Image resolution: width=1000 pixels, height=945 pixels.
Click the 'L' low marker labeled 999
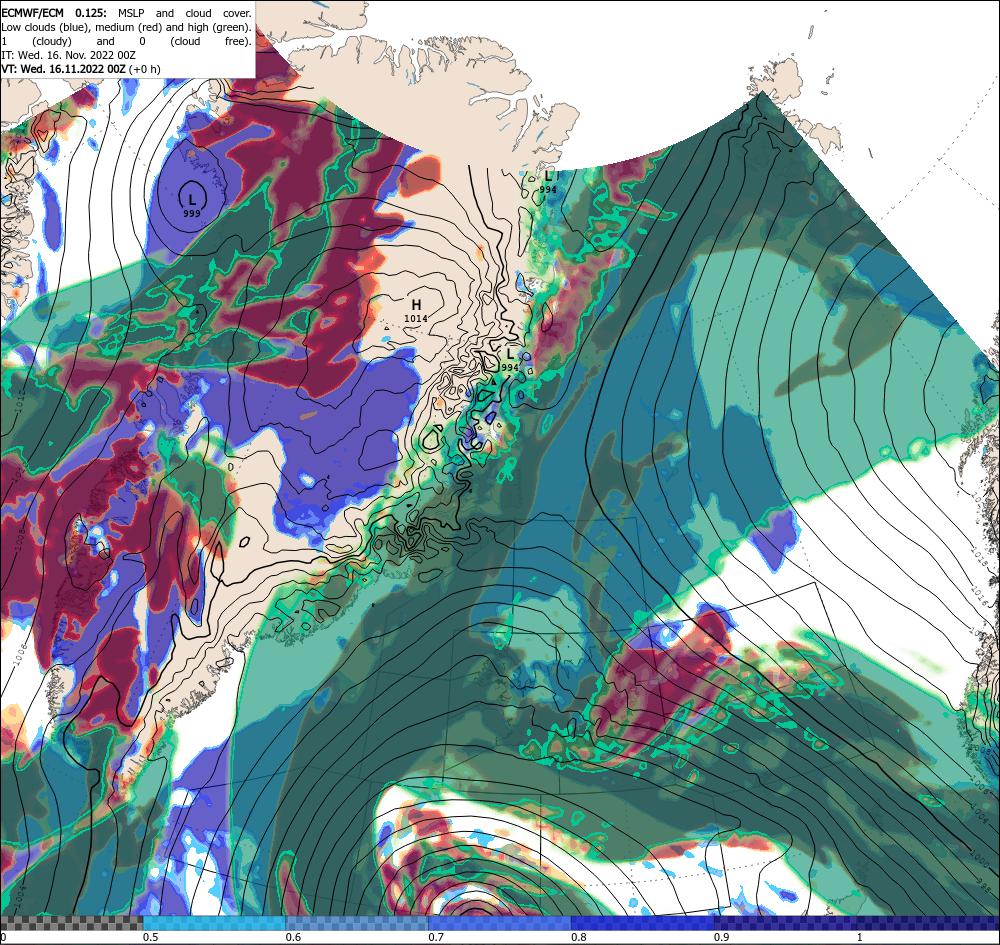coord(192,200)
